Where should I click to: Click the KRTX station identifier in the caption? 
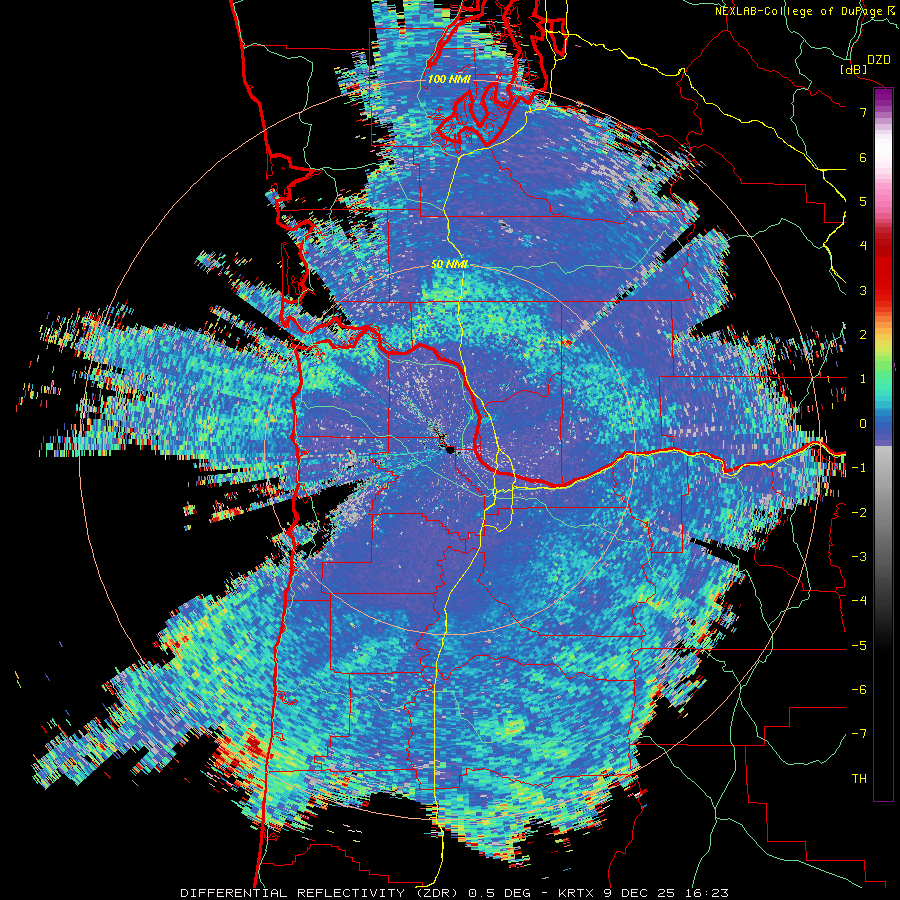click(x=576, y=893)
